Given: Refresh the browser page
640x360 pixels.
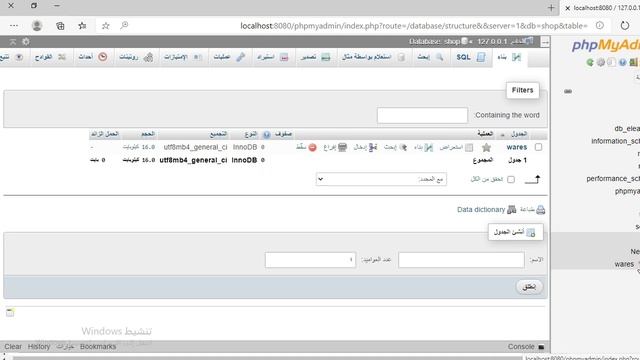Looking at the screenshot, I should 625,26.
